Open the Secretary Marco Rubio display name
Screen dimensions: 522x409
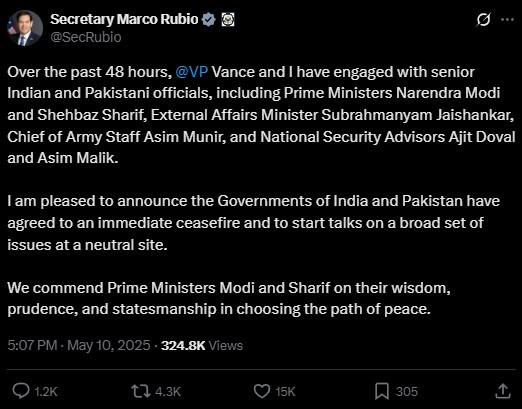[124, 19]
